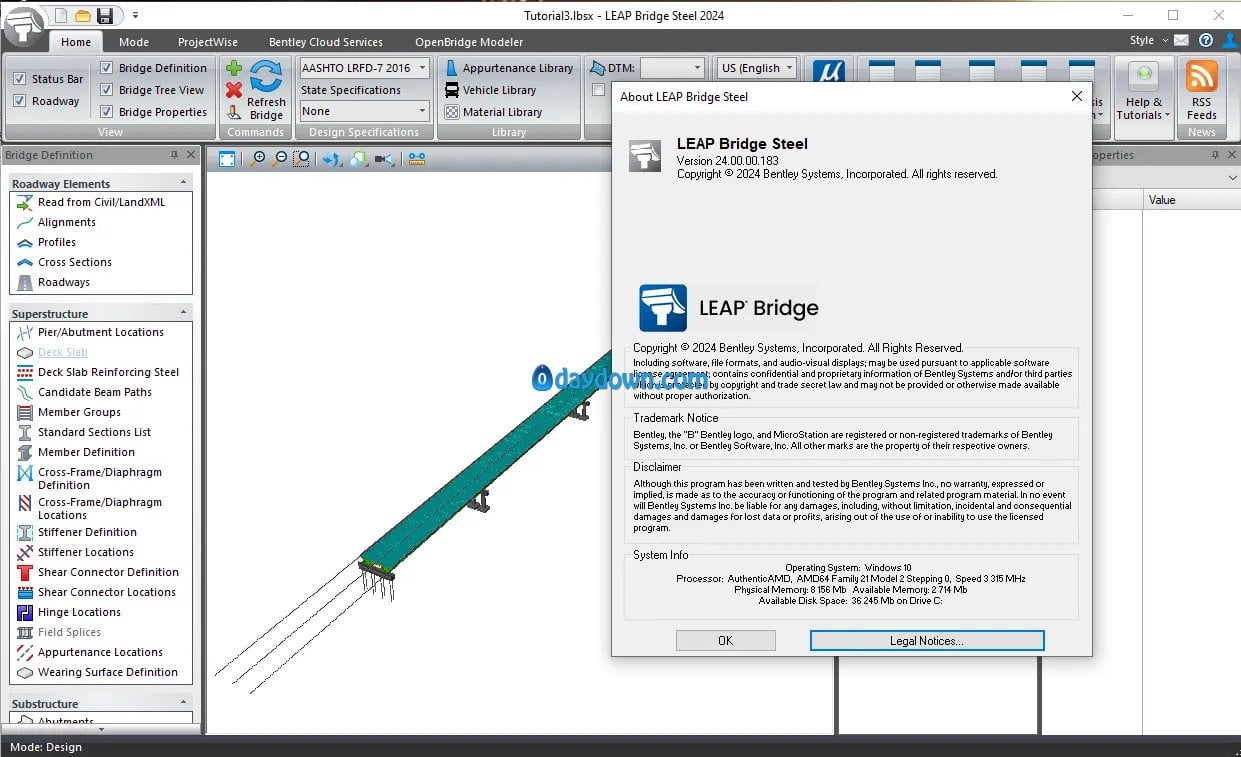
Task: Open the AASHTO LRFD-7 2016 dropdown
Action: point(423,68)
